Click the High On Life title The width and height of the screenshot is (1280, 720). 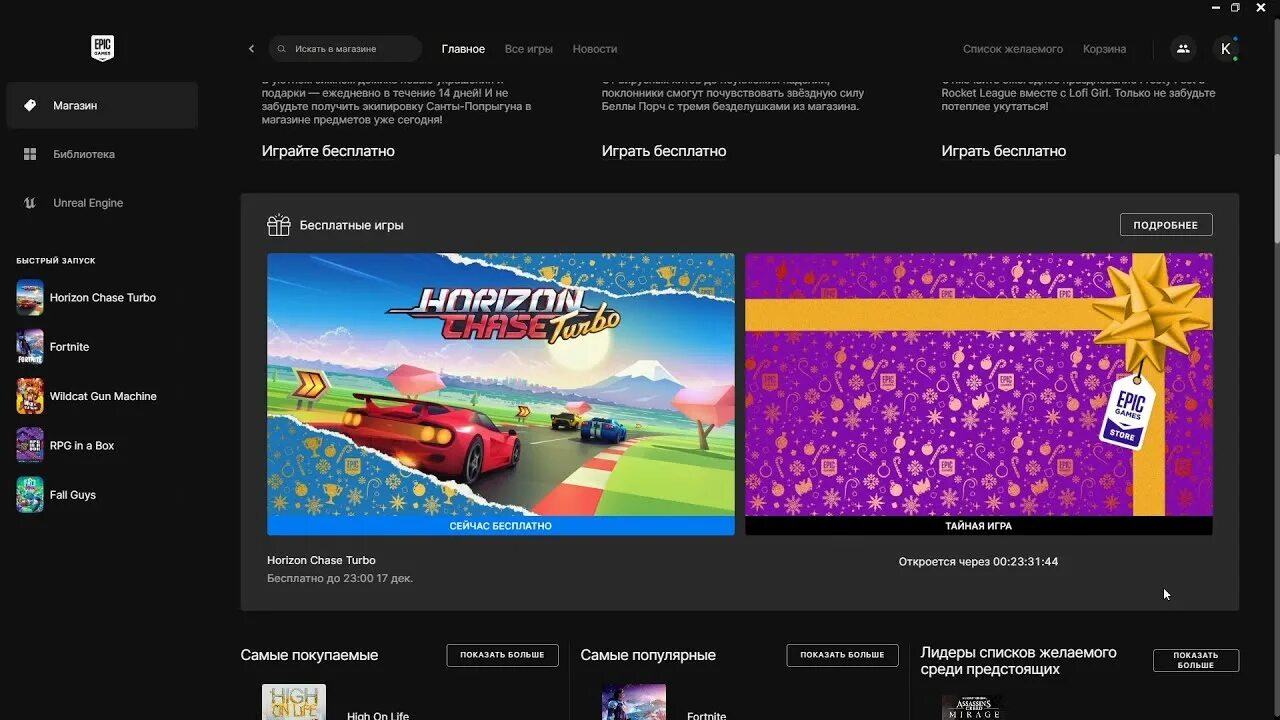point(378,715)
